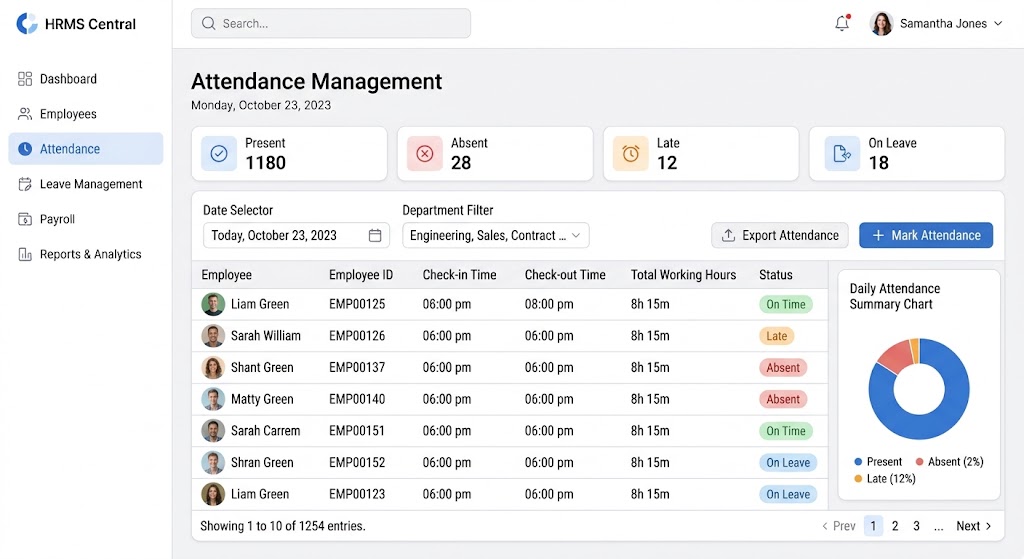This screenshot has height=559, width=1024.
Task: Open the Leave Management section
Action: pyautogui.click(x=86, y=184)
